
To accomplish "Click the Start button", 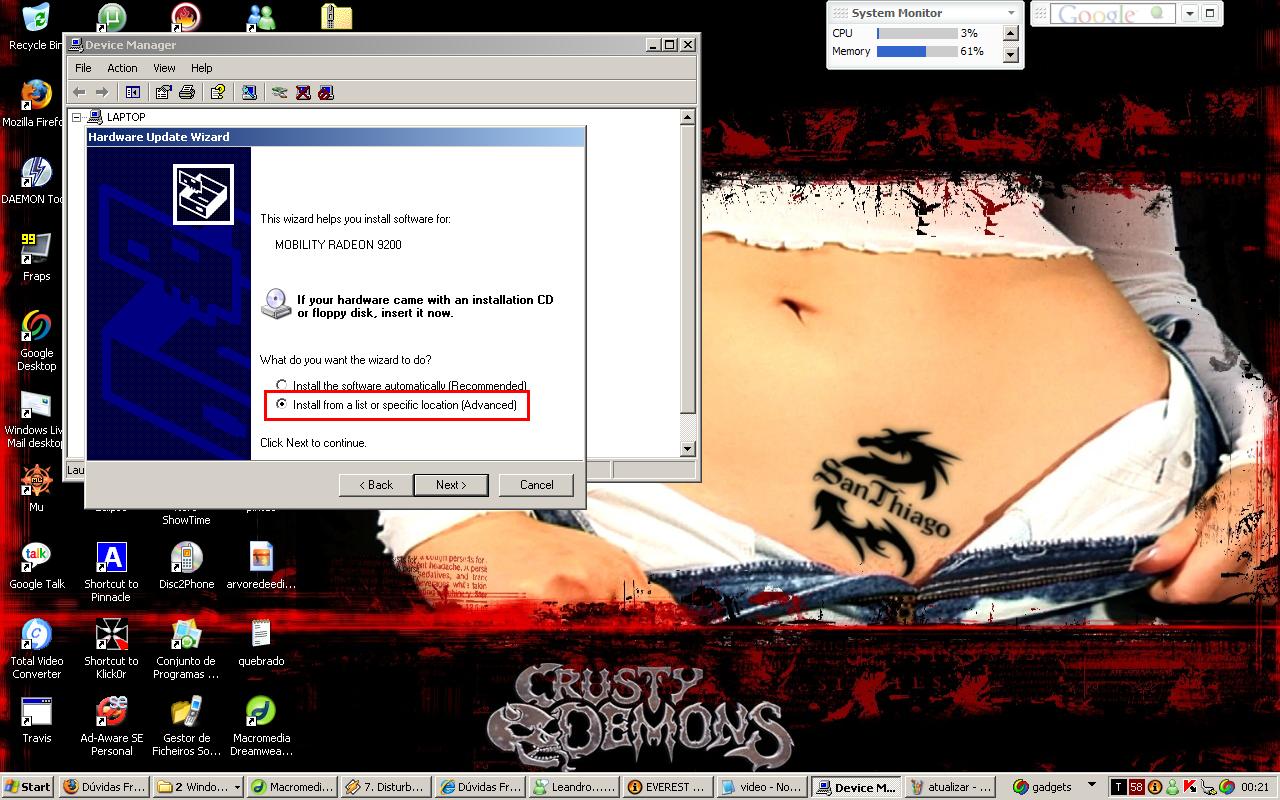I will tap(28, 787).
